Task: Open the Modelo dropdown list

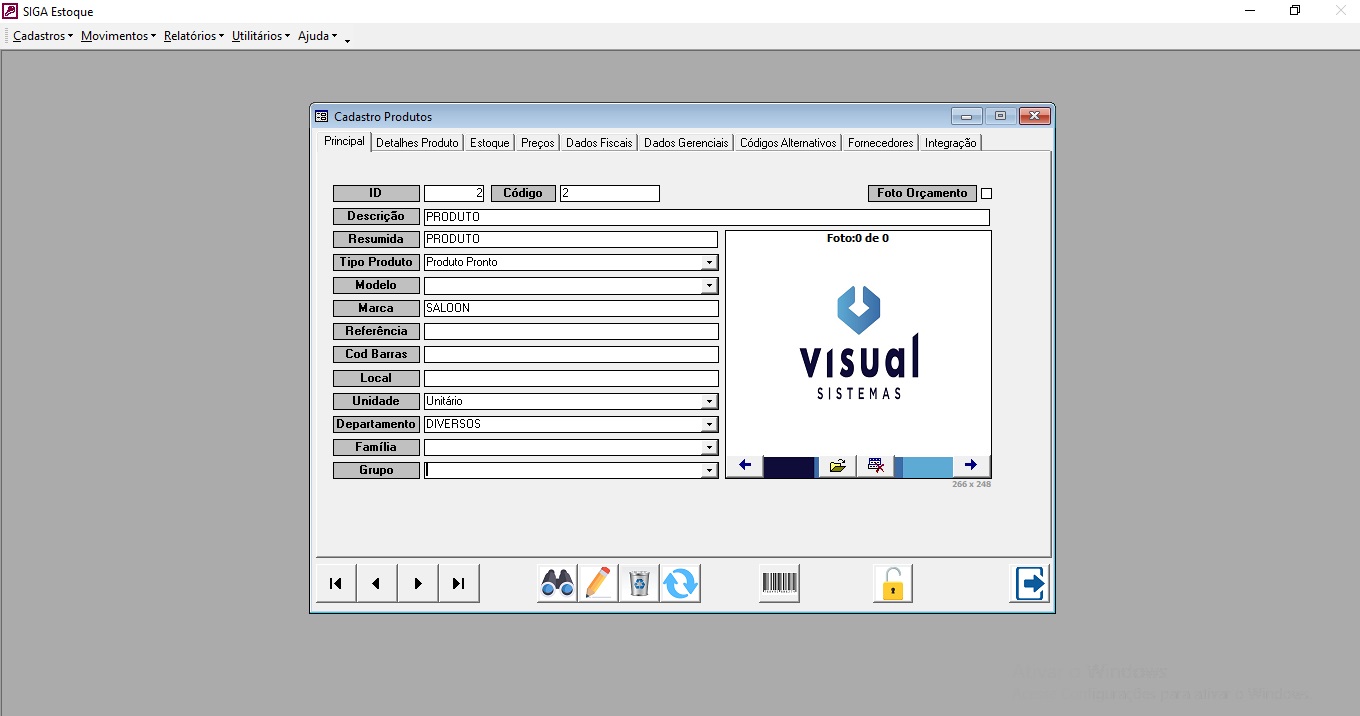Action: click(709, 286)
